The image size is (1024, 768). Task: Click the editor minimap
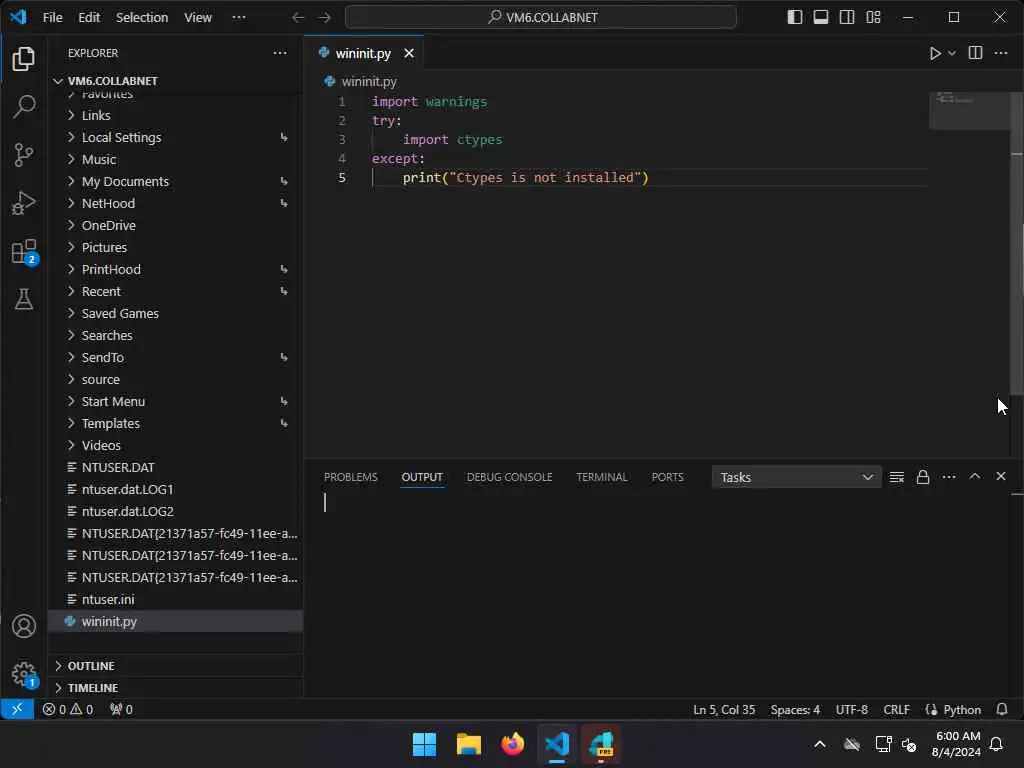click(x=969, y=111)
